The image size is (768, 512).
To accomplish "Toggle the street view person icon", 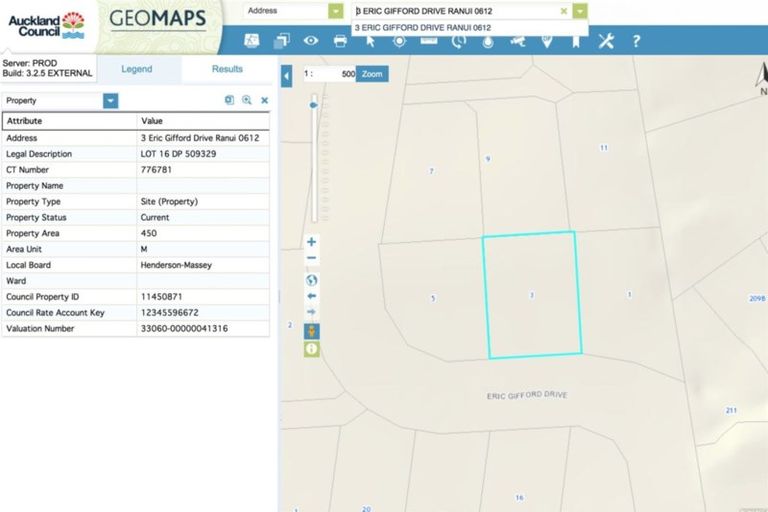I will [x=312, y=331].
